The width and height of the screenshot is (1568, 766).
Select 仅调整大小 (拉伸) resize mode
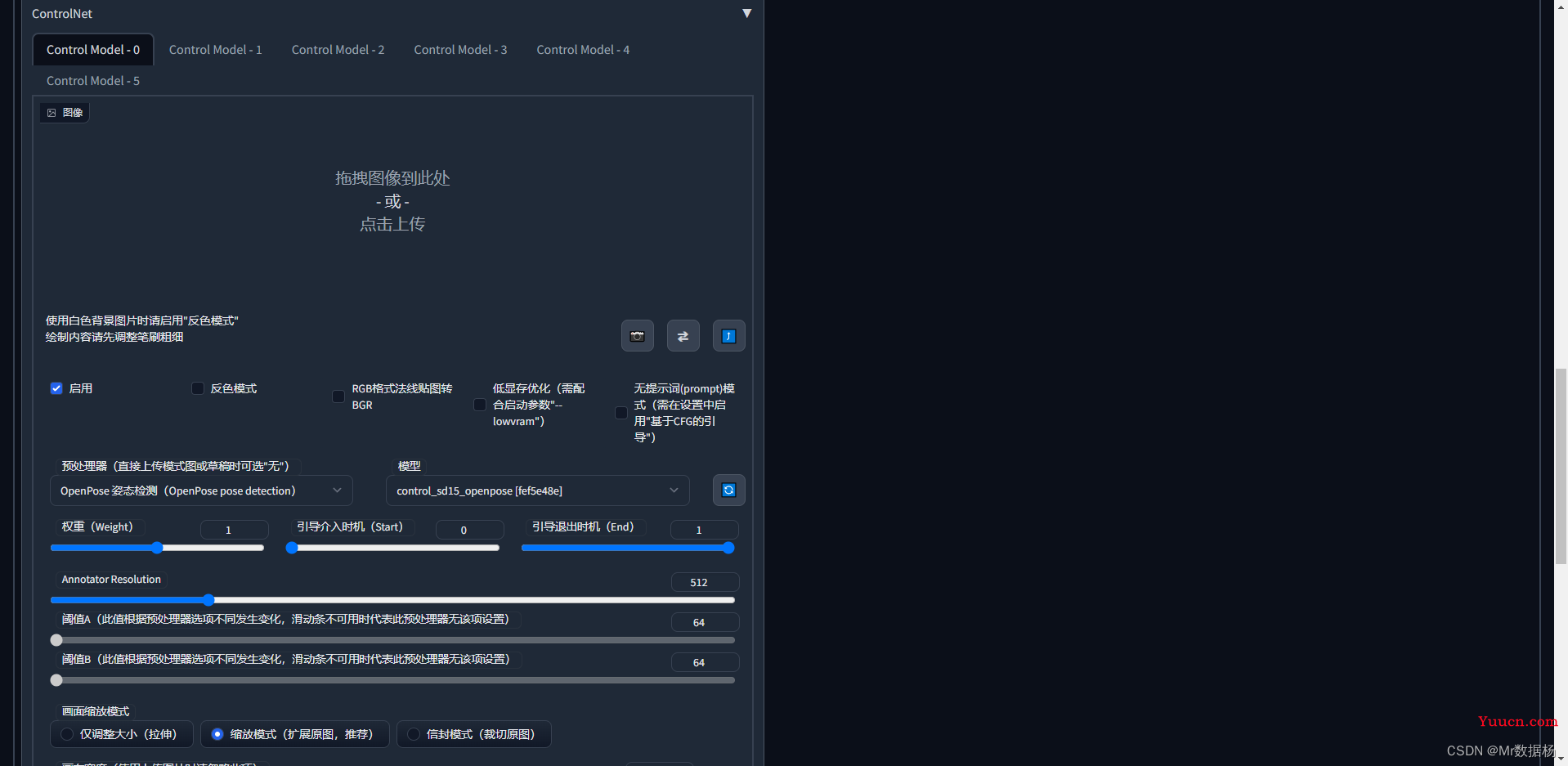[68, 734]
